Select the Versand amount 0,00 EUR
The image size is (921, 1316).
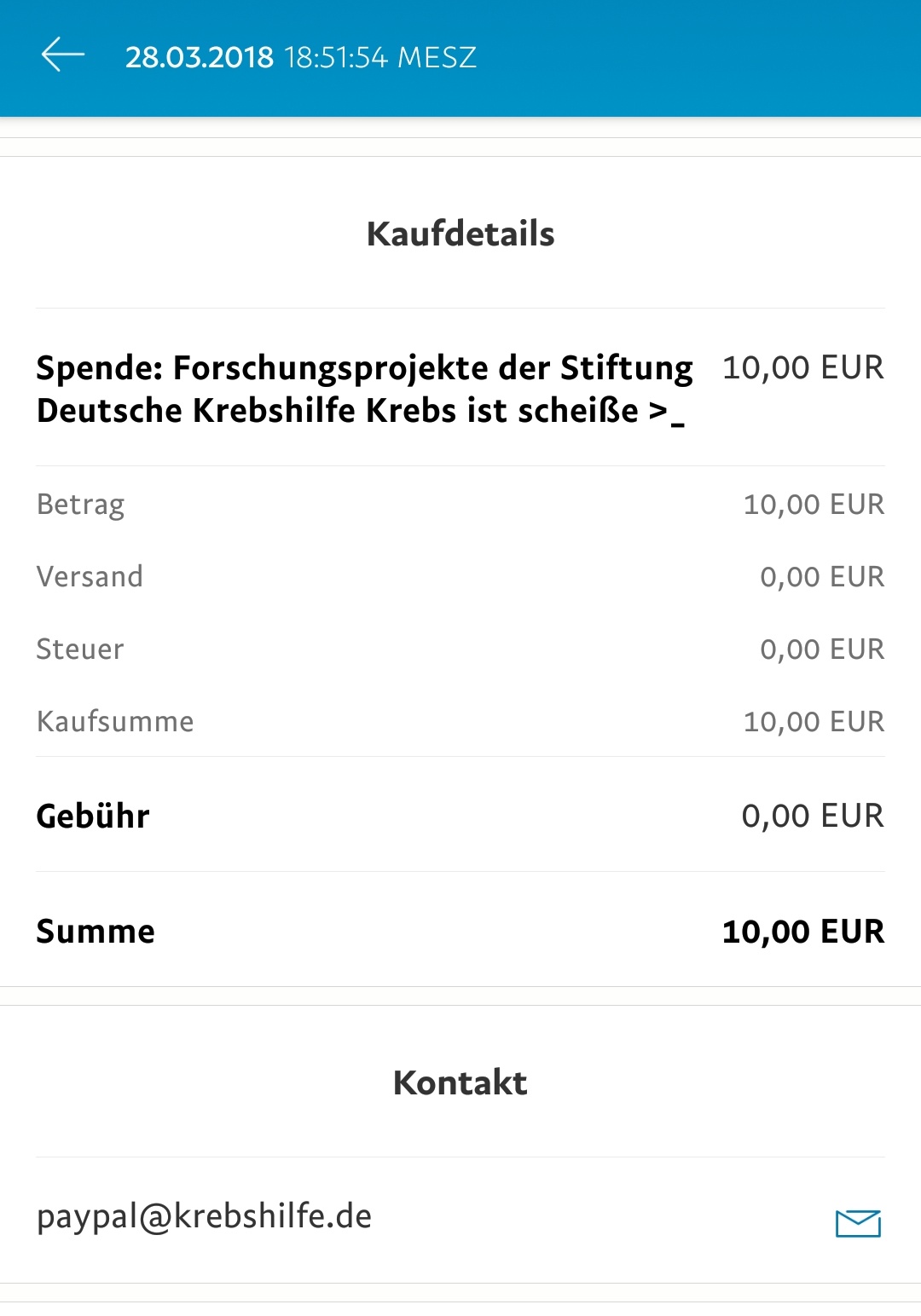point(822,577)
